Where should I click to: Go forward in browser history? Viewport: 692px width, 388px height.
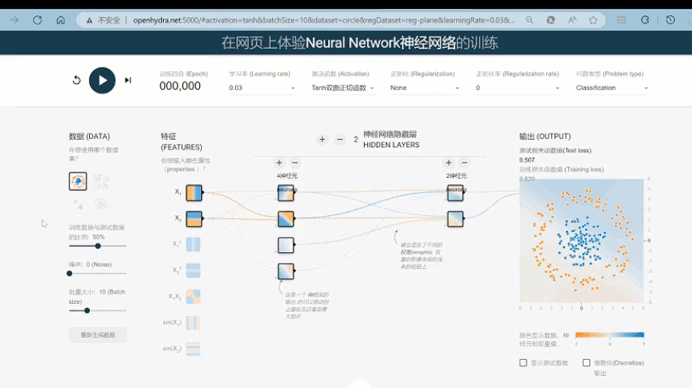point(15,20)
